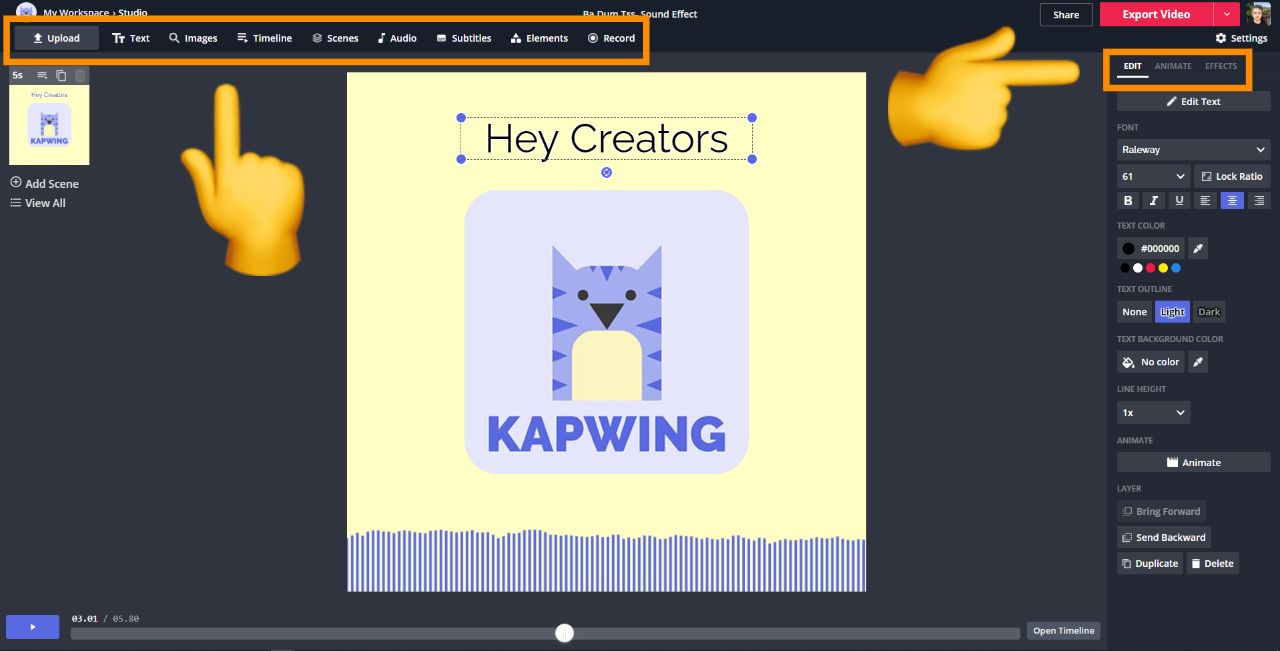1280x651 pixels.
Task: Click the Upload button in the toolbar
Action: pyautogui.click(x=56, y=38)
